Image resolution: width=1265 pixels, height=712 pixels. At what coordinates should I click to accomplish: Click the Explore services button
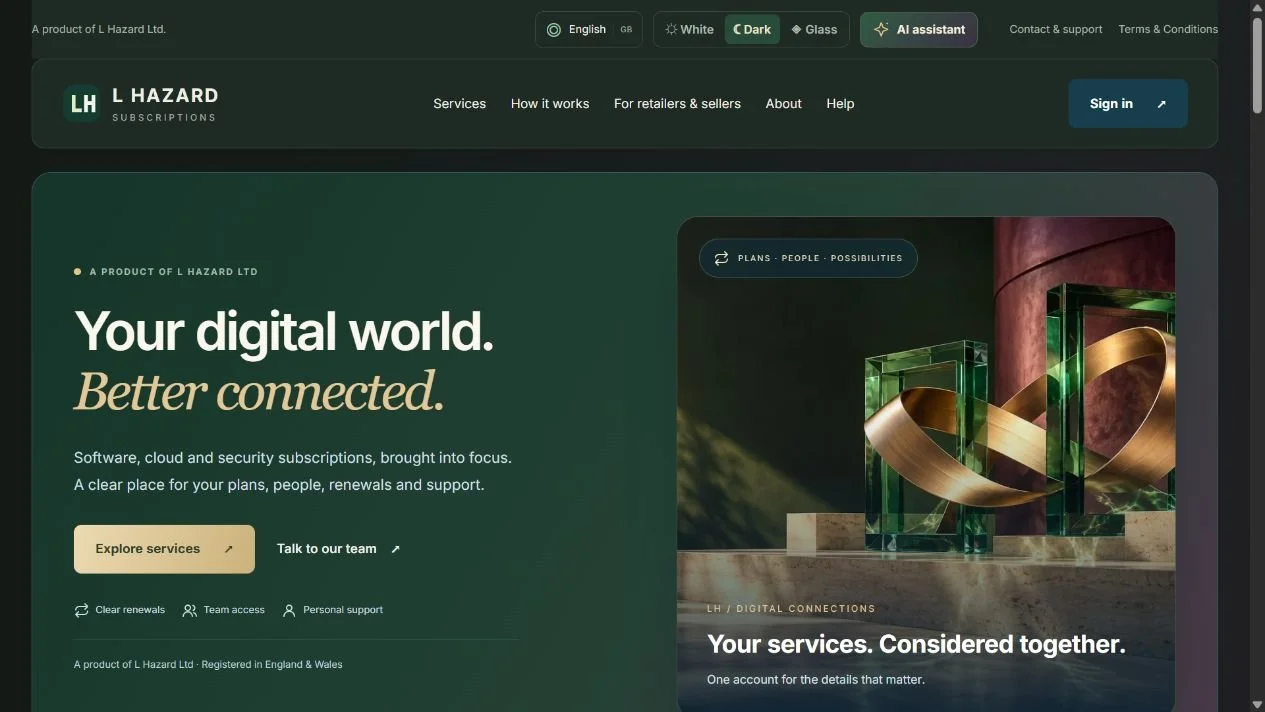tap(164, 549)
